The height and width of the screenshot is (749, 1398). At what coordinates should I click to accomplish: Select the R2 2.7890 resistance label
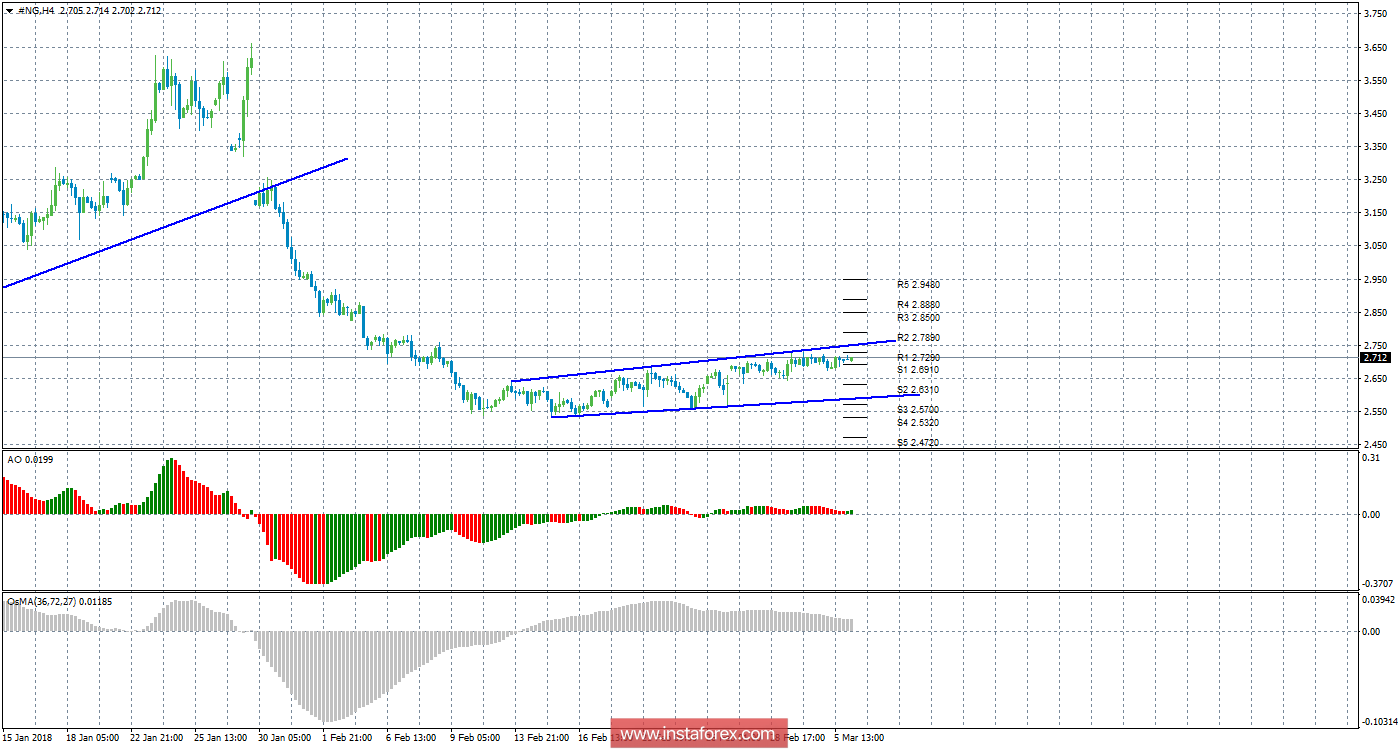pyautogui.click(x=918, y=337)
